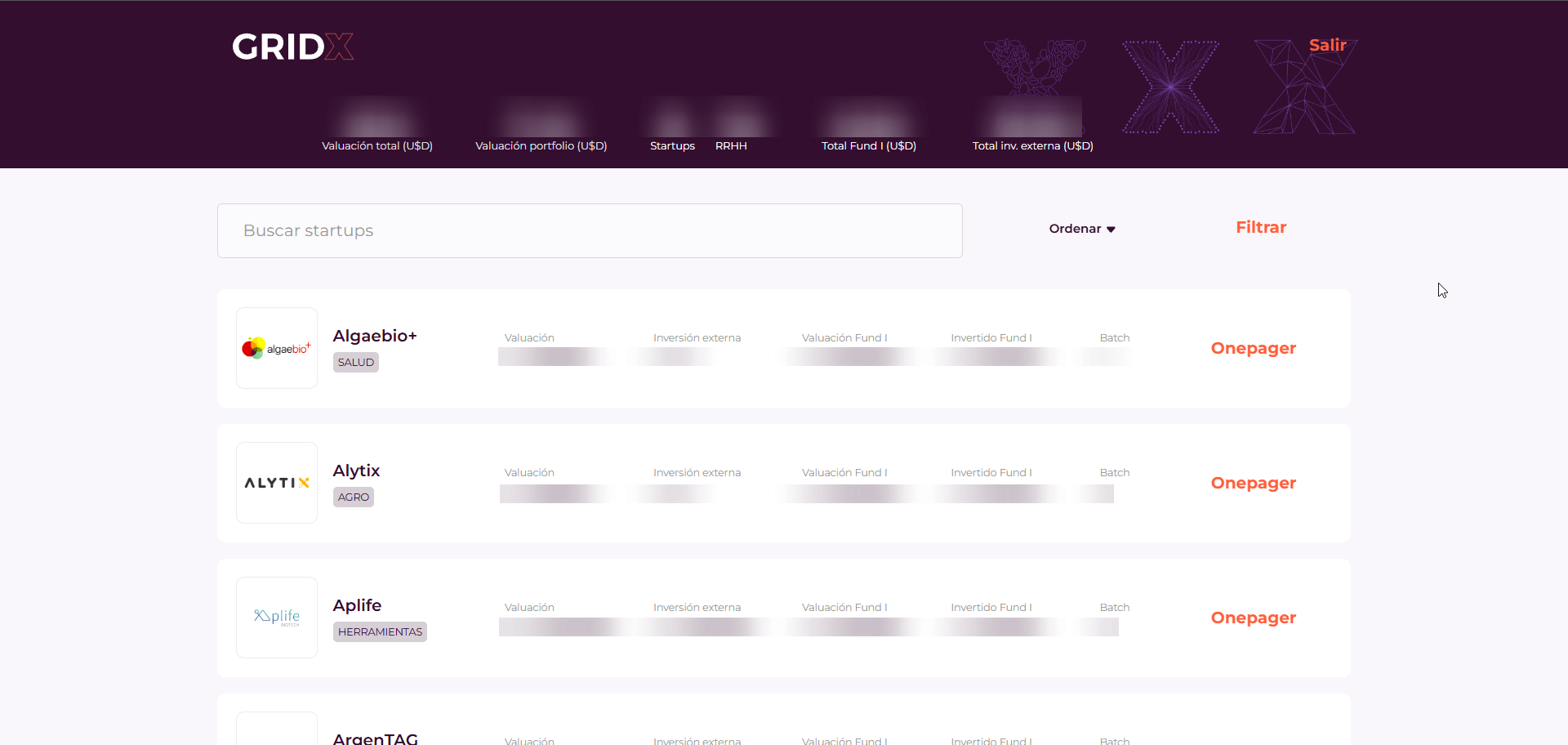Open the Onepager for Aplife
This screenshot has width=1568, height=745.
click(x=1254, y=618)
